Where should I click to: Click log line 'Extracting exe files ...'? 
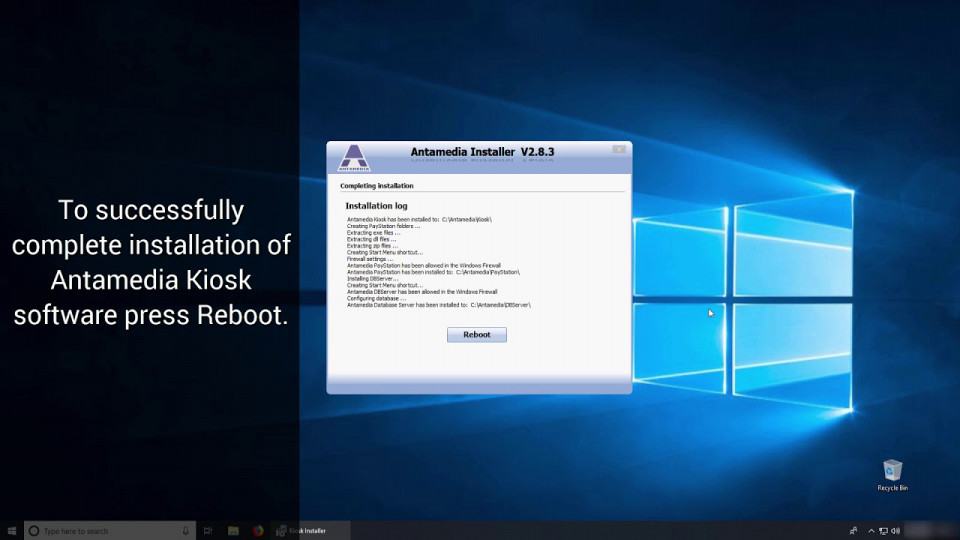tap(373, 233)
